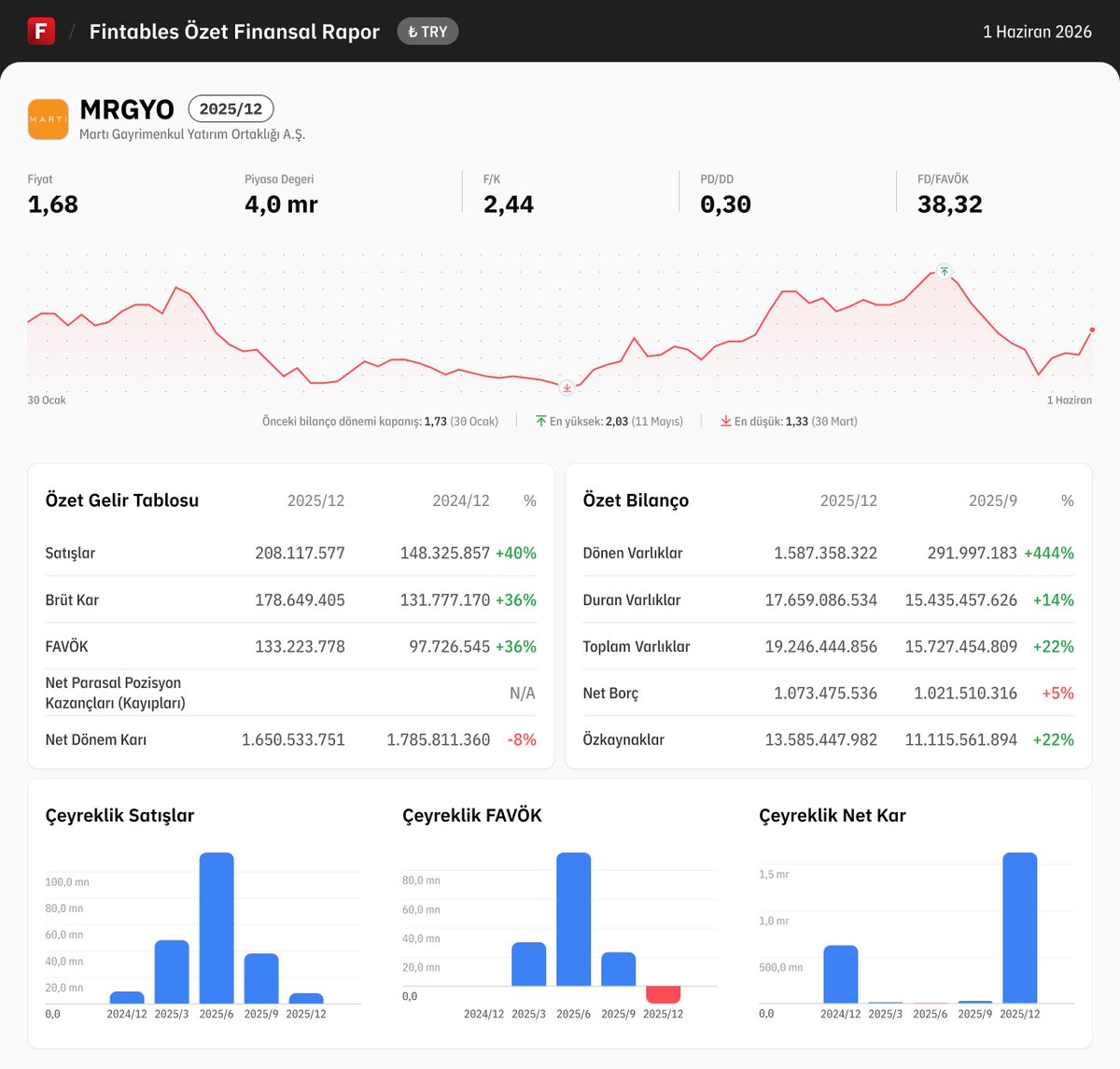This screenshot has height=1069, width=1120.
Task: Click Martı Gayrimenkul Yatırım Ortaklığı A.Ş. text
Action: coord(192,134)
